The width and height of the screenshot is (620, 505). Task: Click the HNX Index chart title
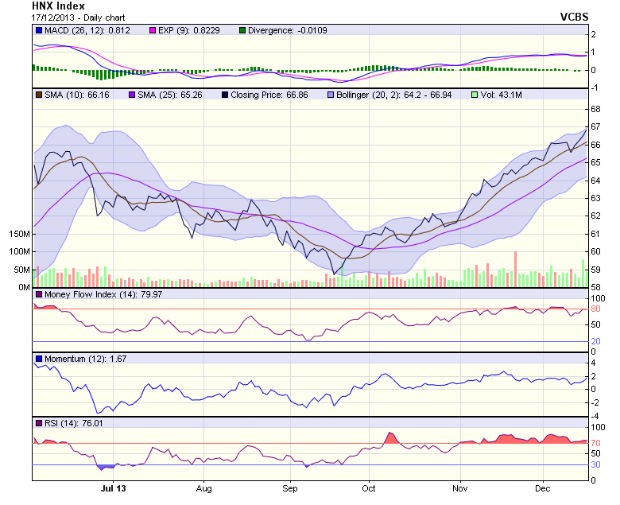pos(60,6)
